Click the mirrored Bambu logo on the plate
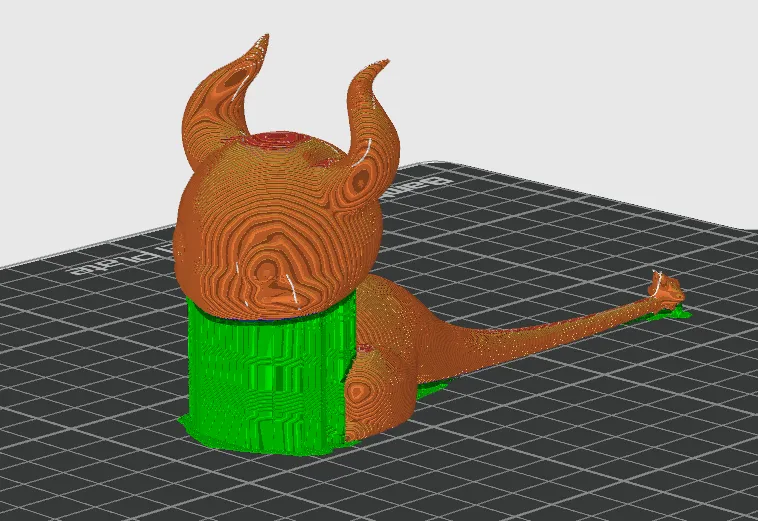Viewport: 758px width, 521px height. (x=421, y=181)
